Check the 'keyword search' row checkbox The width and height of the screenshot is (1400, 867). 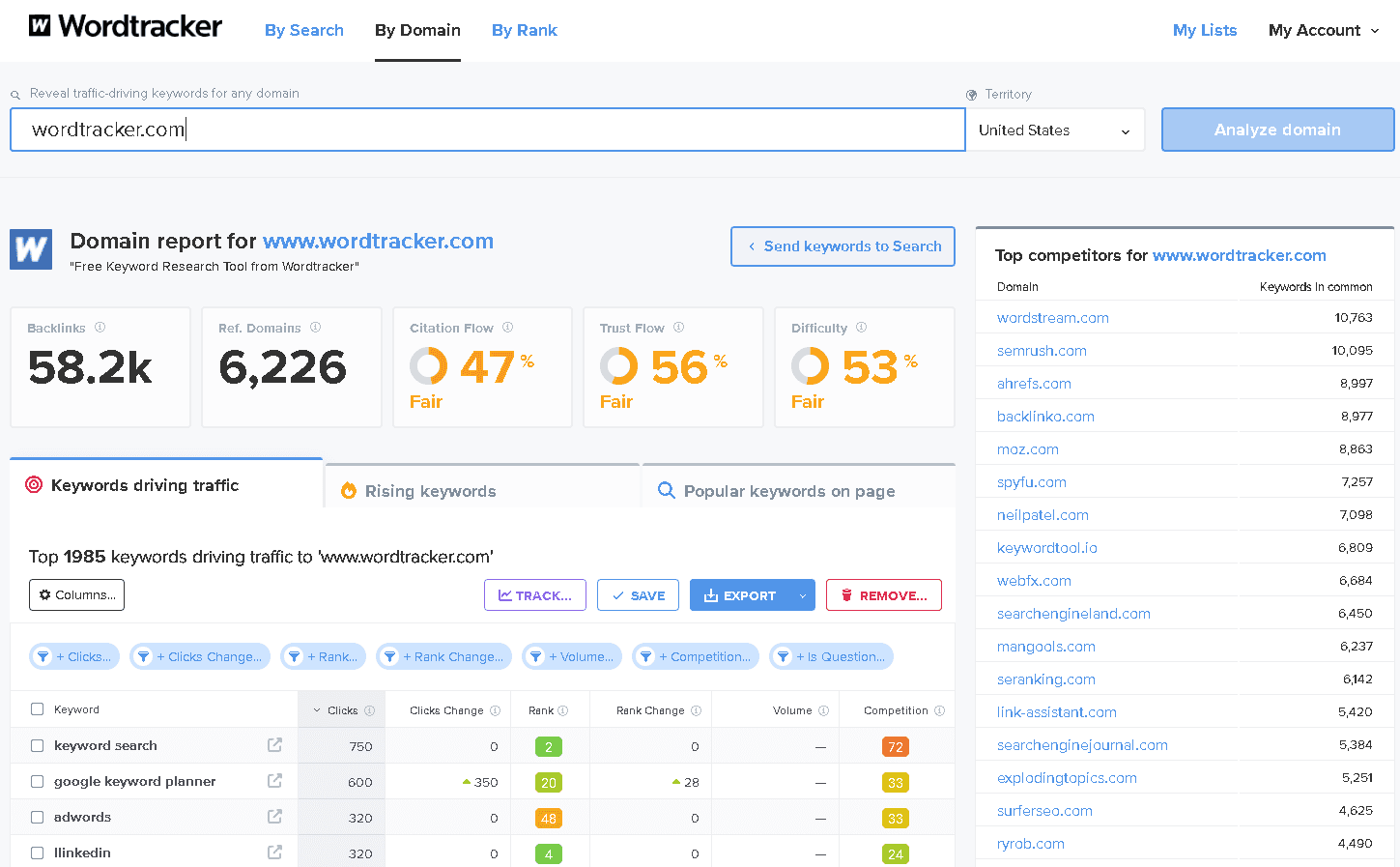pos(38,745)
